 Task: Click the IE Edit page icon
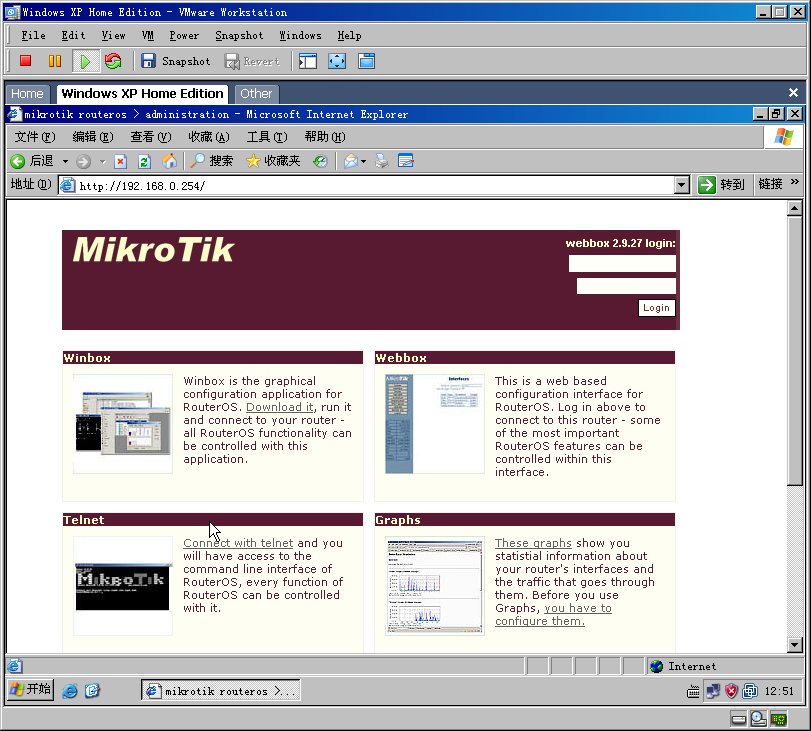406,161
